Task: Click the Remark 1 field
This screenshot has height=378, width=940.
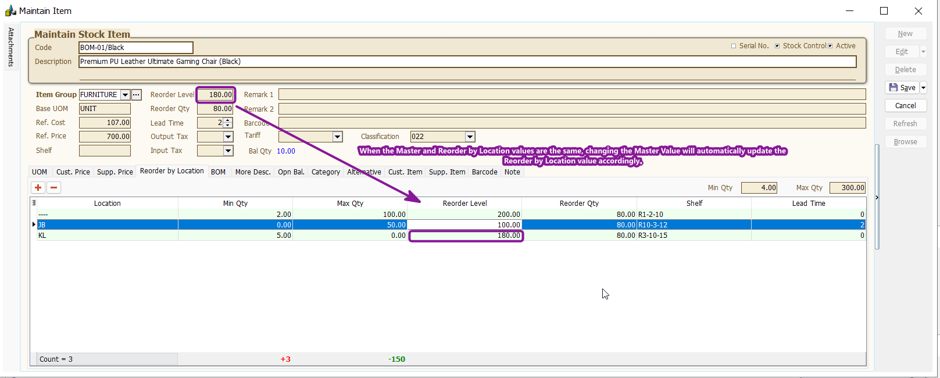Action: [572, 95]
